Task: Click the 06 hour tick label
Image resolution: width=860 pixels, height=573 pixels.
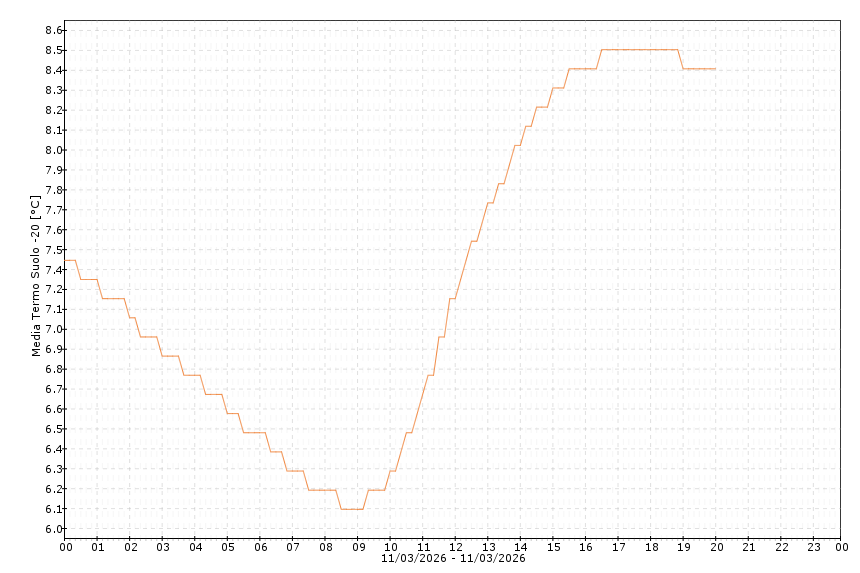Action: pyautogui.click(x=260, y=547)
